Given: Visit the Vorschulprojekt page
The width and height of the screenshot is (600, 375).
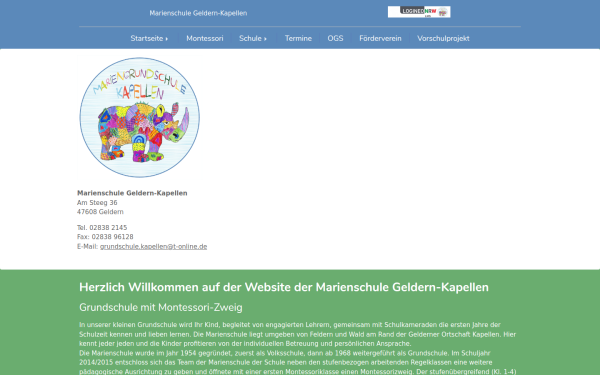Looking at the screenshot, I should click(443, 38).
